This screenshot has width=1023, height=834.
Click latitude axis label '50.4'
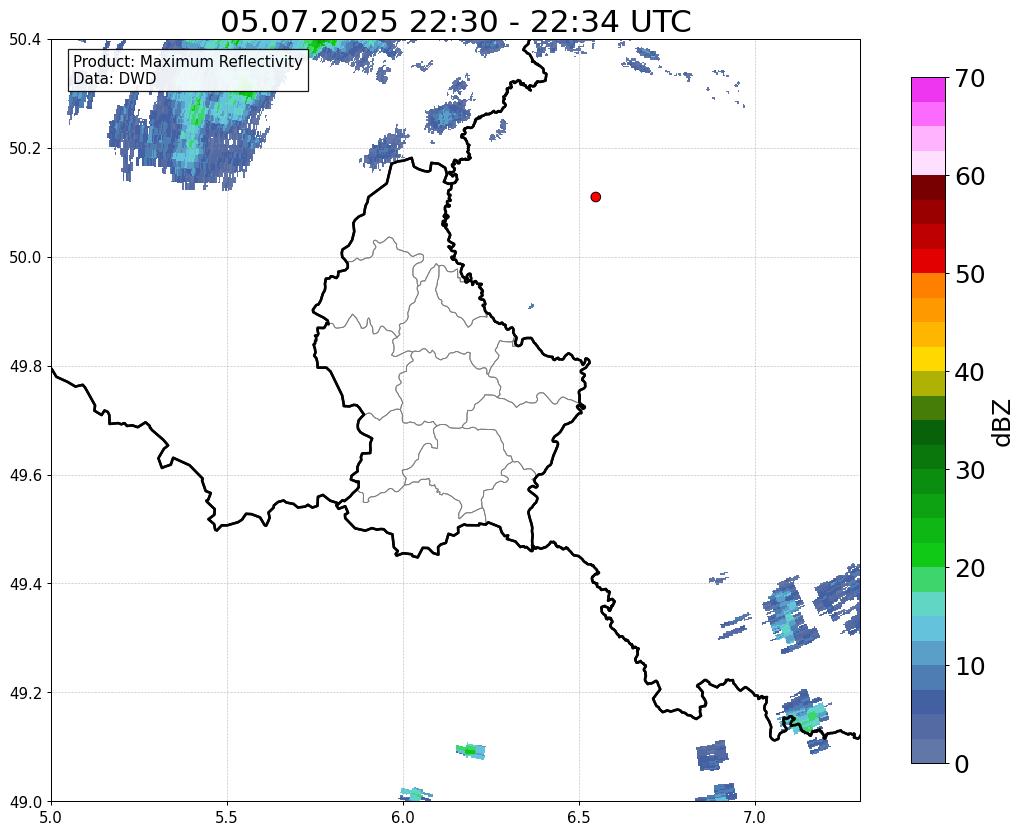(x=25, y=40)
